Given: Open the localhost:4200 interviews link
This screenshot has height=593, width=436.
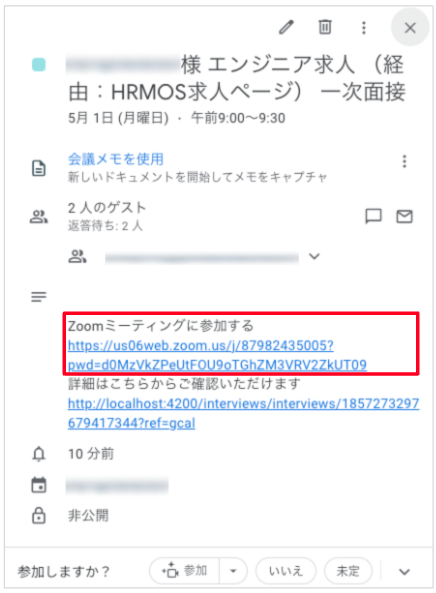Looking at the screenshot, I should pos(244,413).
